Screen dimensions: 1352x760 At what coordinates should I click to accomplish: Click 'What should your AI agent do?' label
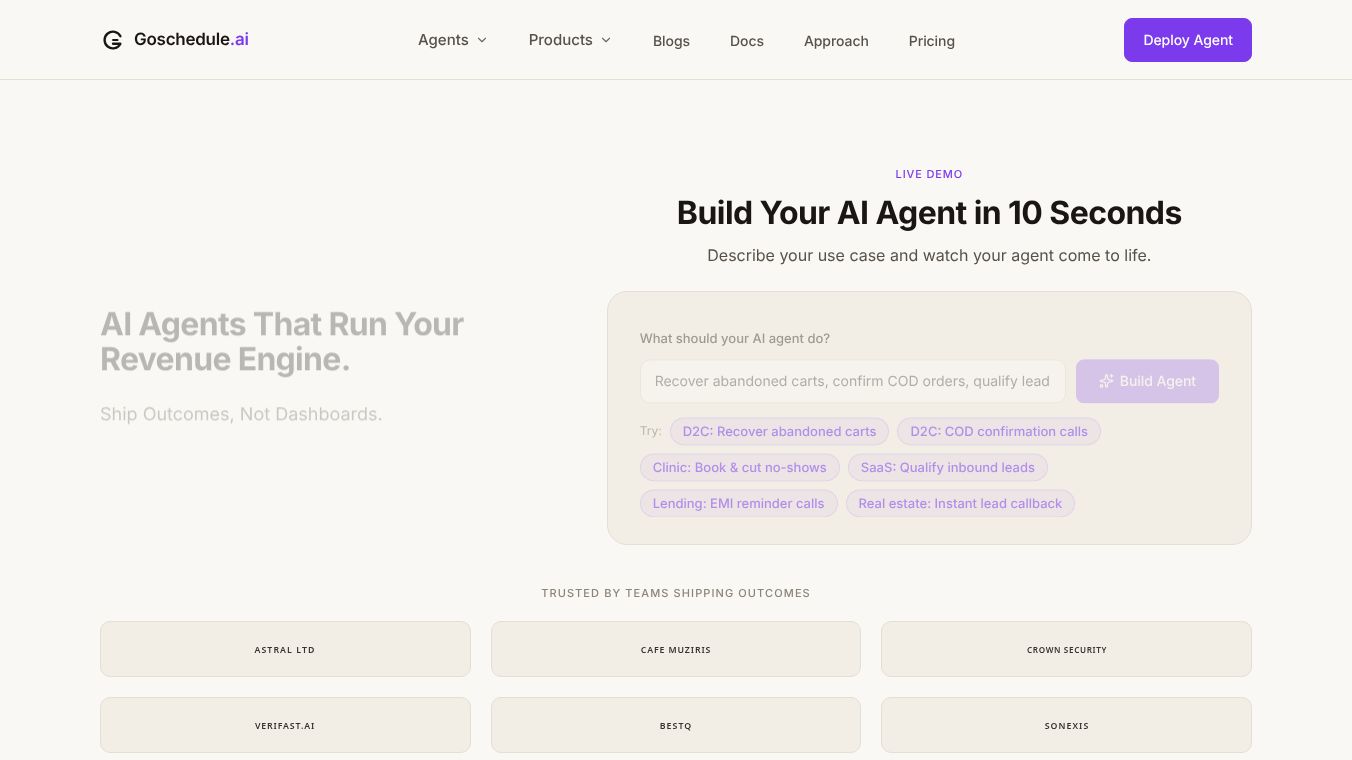pos(735,339)
